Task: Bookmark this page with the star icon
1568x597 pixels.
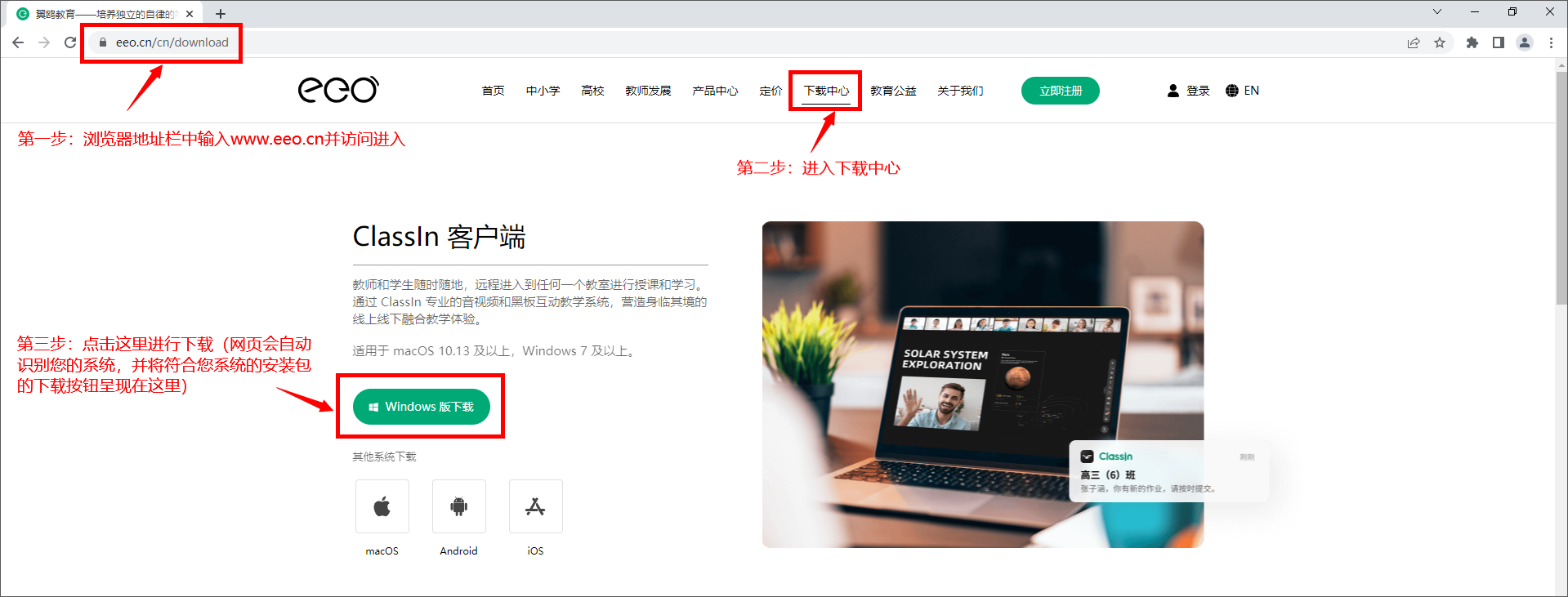Action: pyautogui.click(x=1440, y=42)
